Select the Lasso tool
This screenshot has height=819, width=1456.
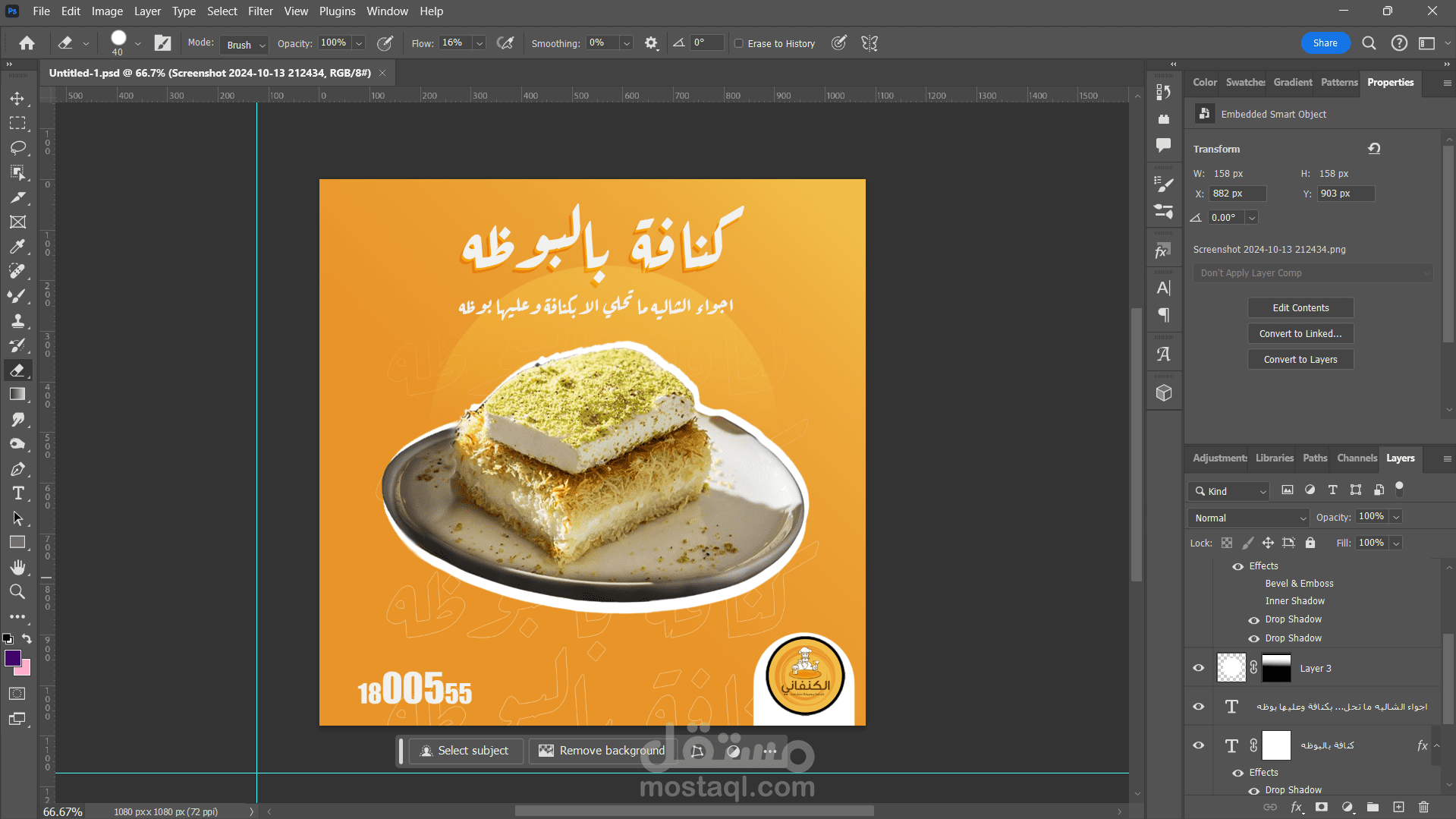coord(17,147)
